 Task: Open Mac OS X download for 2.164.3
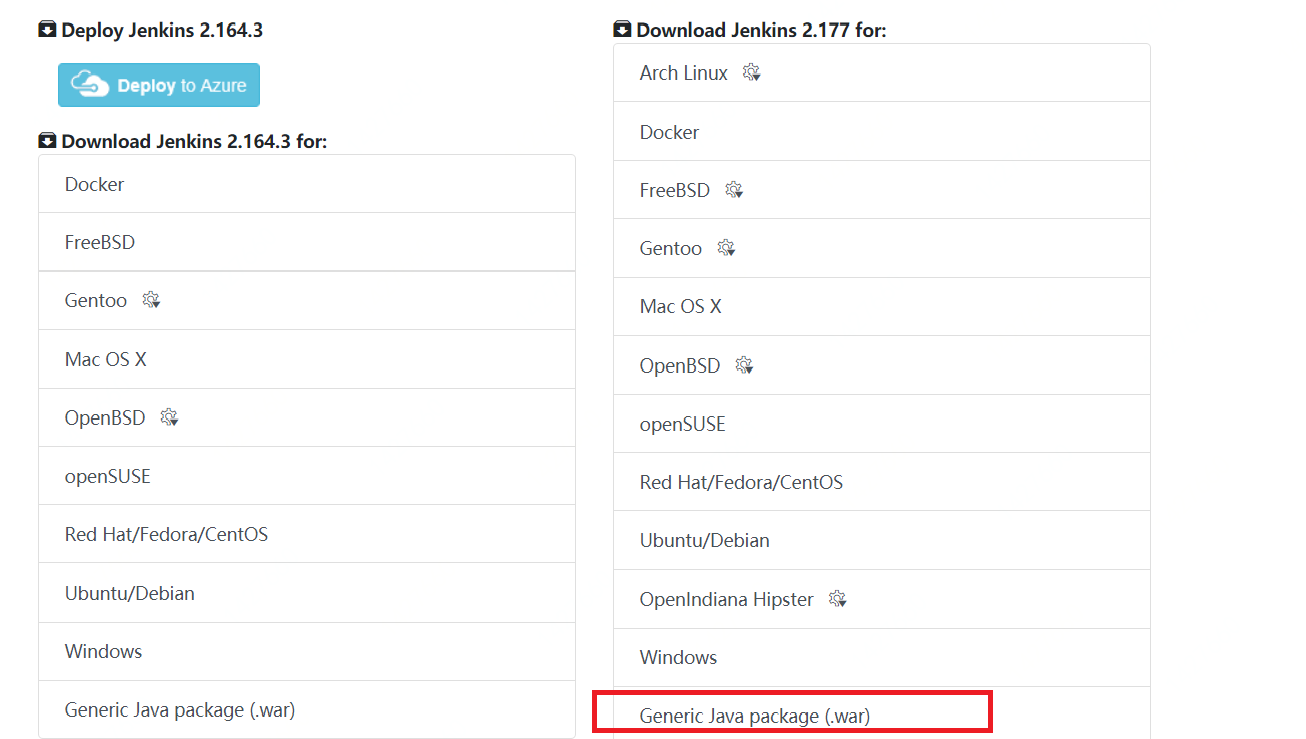coord(307,359)
